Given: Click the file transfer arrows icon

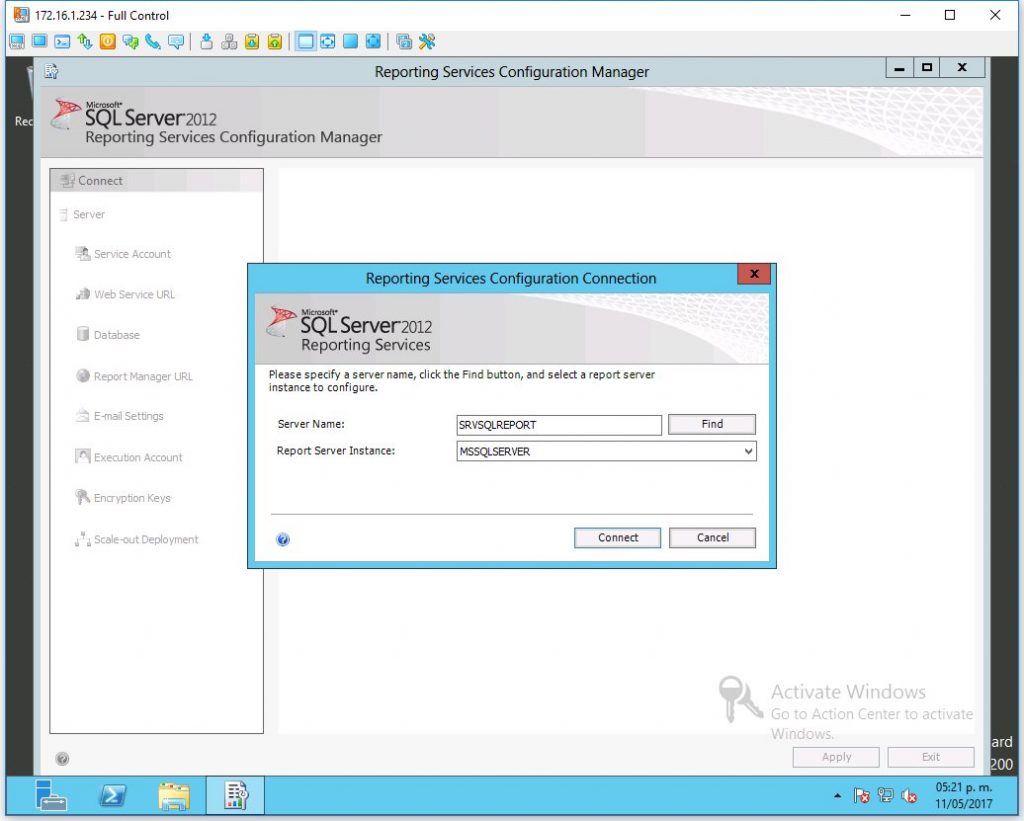Looking at the screenshot, I should (x=85, y=42).
